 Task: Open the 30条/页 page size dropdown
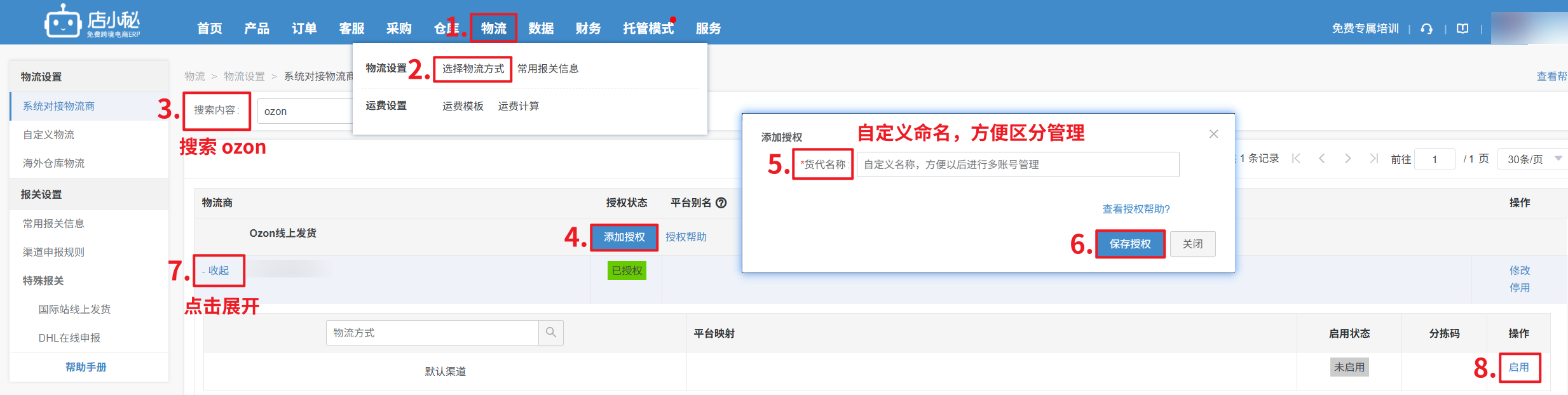[1533, 159]
